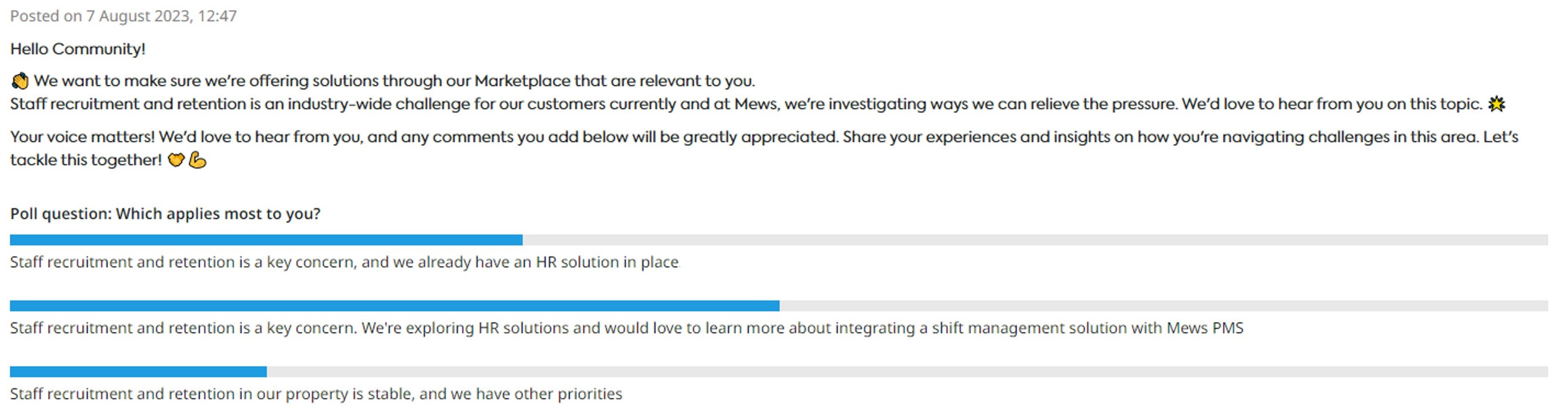Click the 'Posted on 7 August 2023' timestamp
The image size is (1568, 419).
123,16
